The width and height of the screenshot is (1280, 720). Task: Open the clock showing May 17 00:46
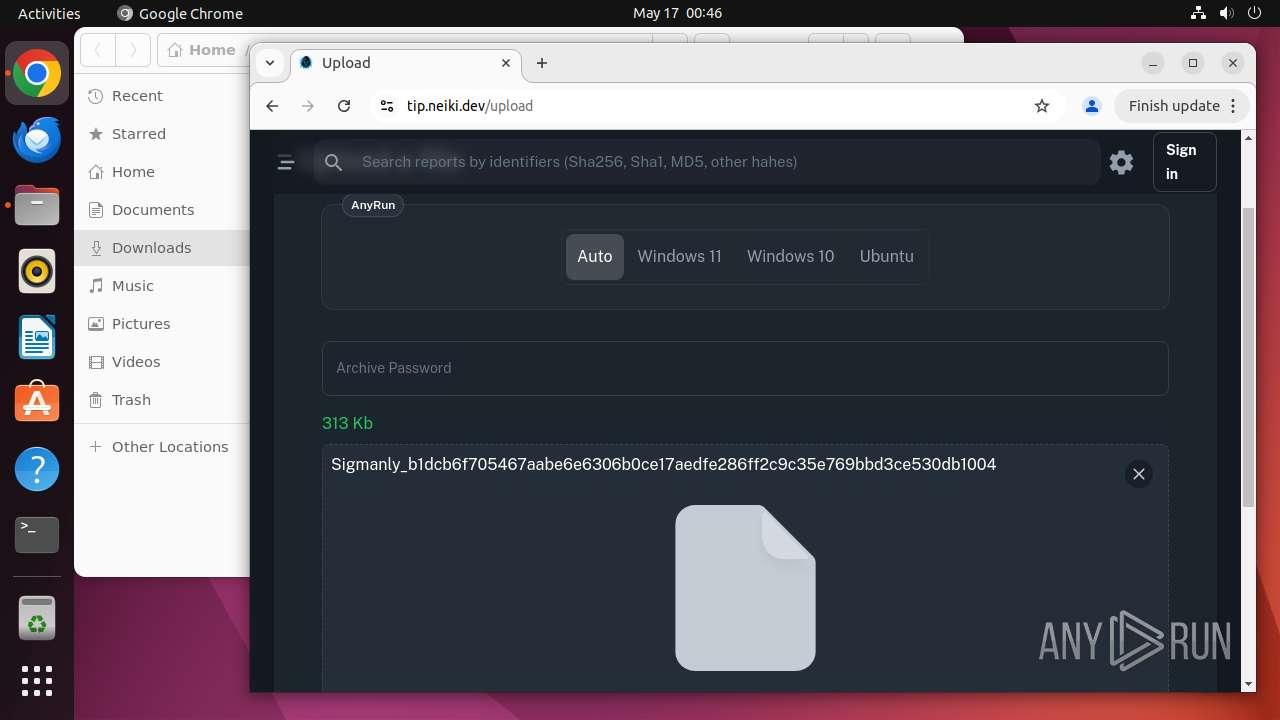[x=677, y=13]
